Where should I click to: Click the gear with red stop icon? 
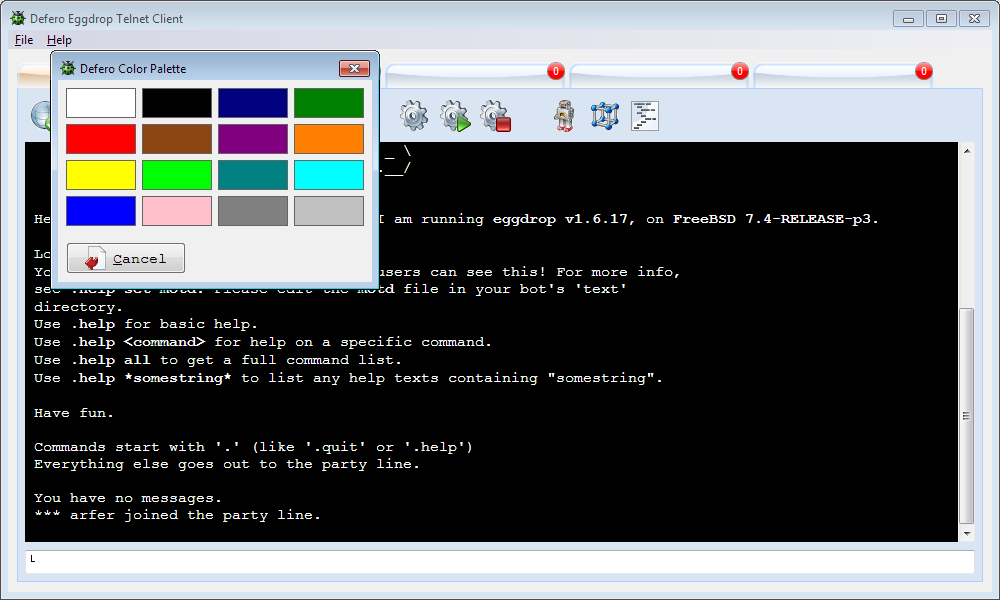point(496,116)
